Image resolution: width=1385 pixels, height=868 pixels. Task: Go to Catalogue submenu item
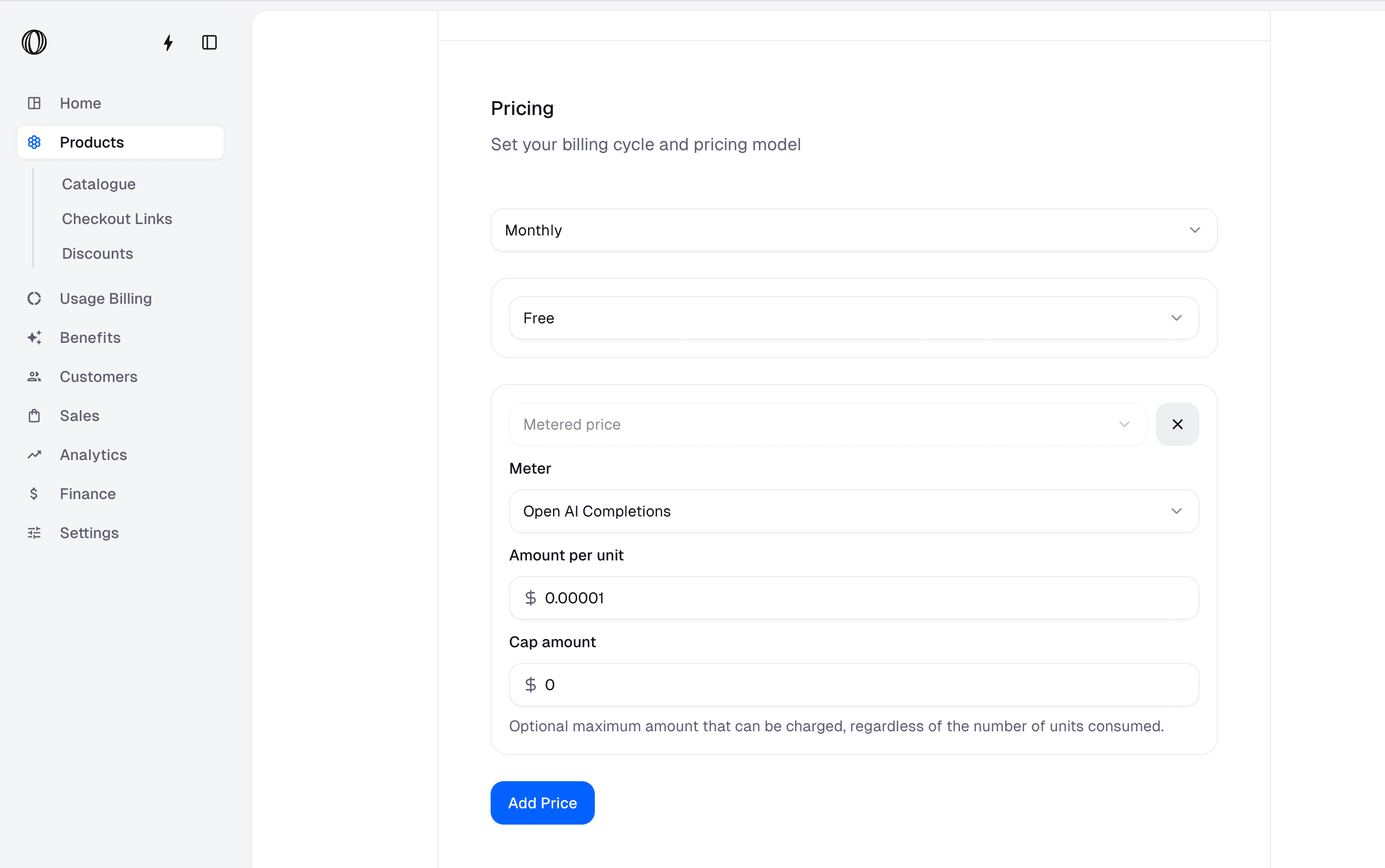point(99,184)
